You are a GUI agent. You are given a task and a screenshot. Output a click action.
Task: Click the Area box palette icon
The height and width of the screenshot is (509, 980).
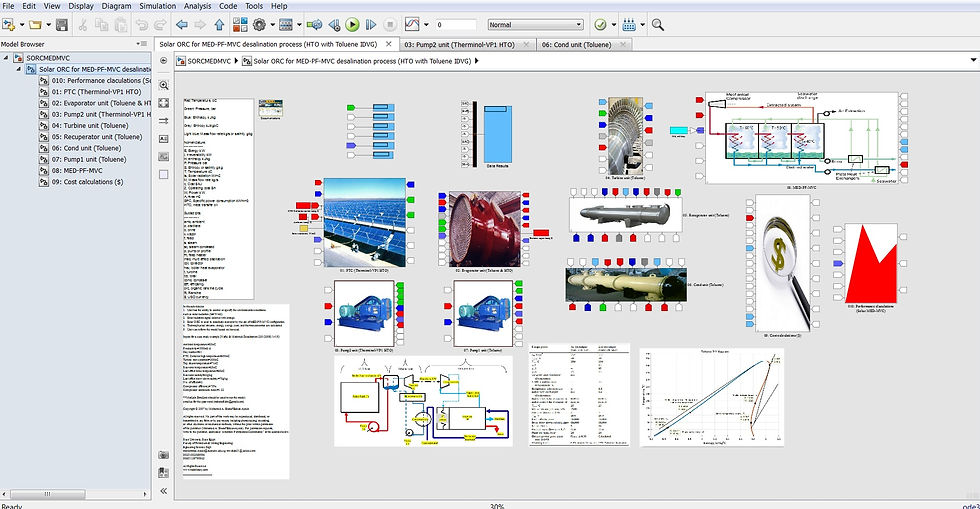click(164, 174)
